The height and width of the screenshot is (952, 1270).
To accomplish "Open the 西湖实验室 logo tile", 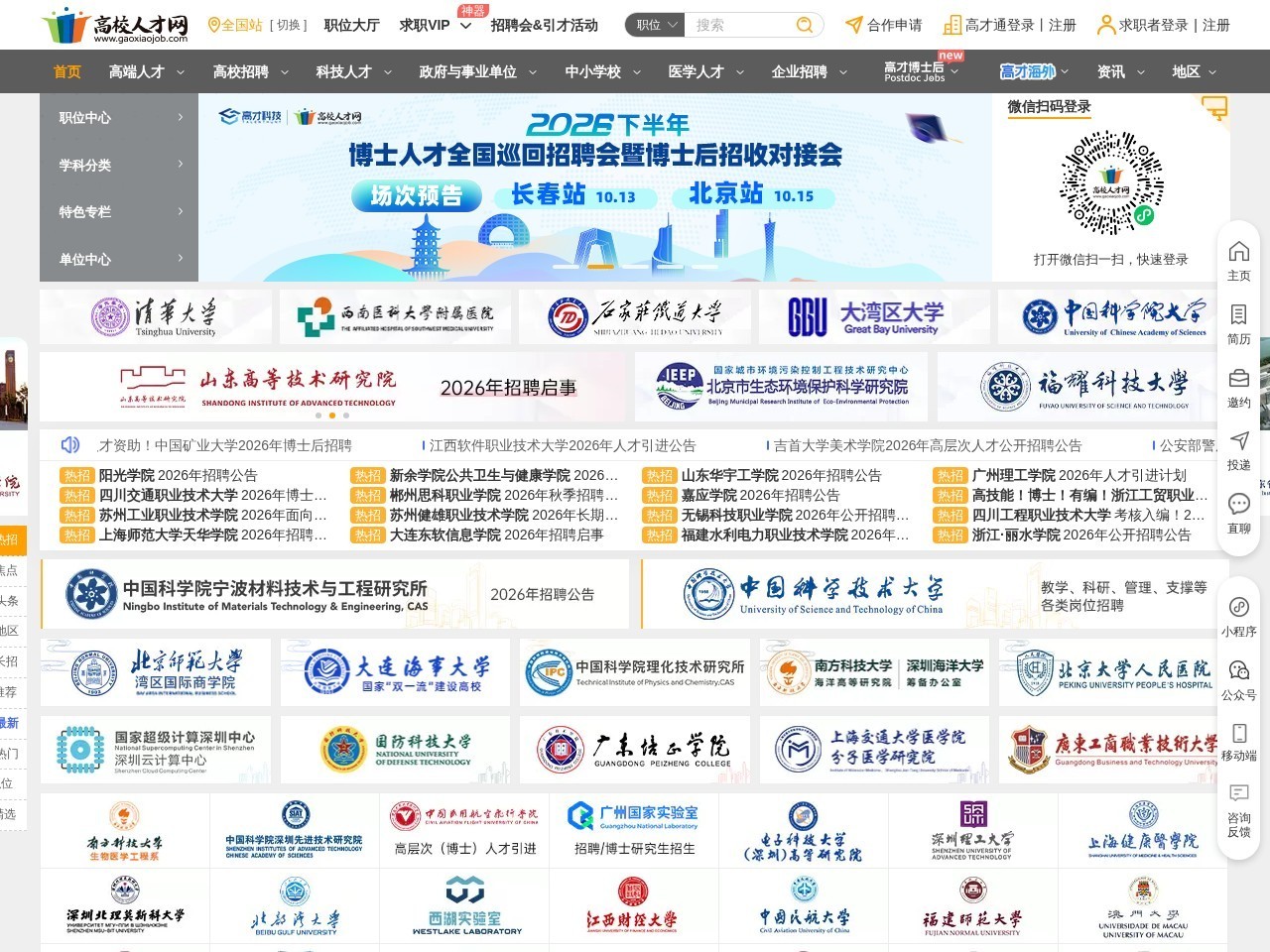I will pyautogui.click(x=465, y=905).
